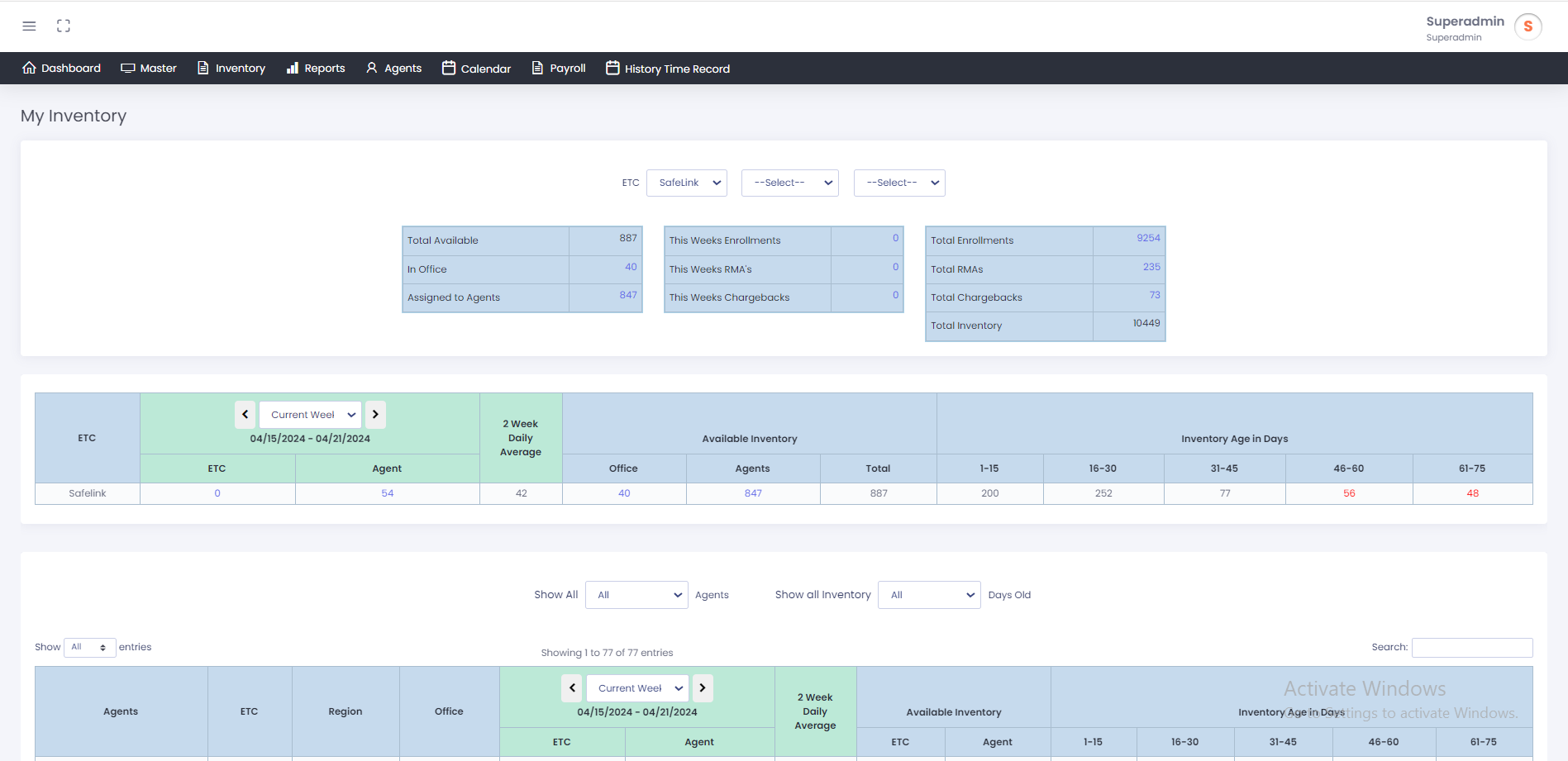
Task: Click Safelink 16-30 days value 252
Action: 1103,493
